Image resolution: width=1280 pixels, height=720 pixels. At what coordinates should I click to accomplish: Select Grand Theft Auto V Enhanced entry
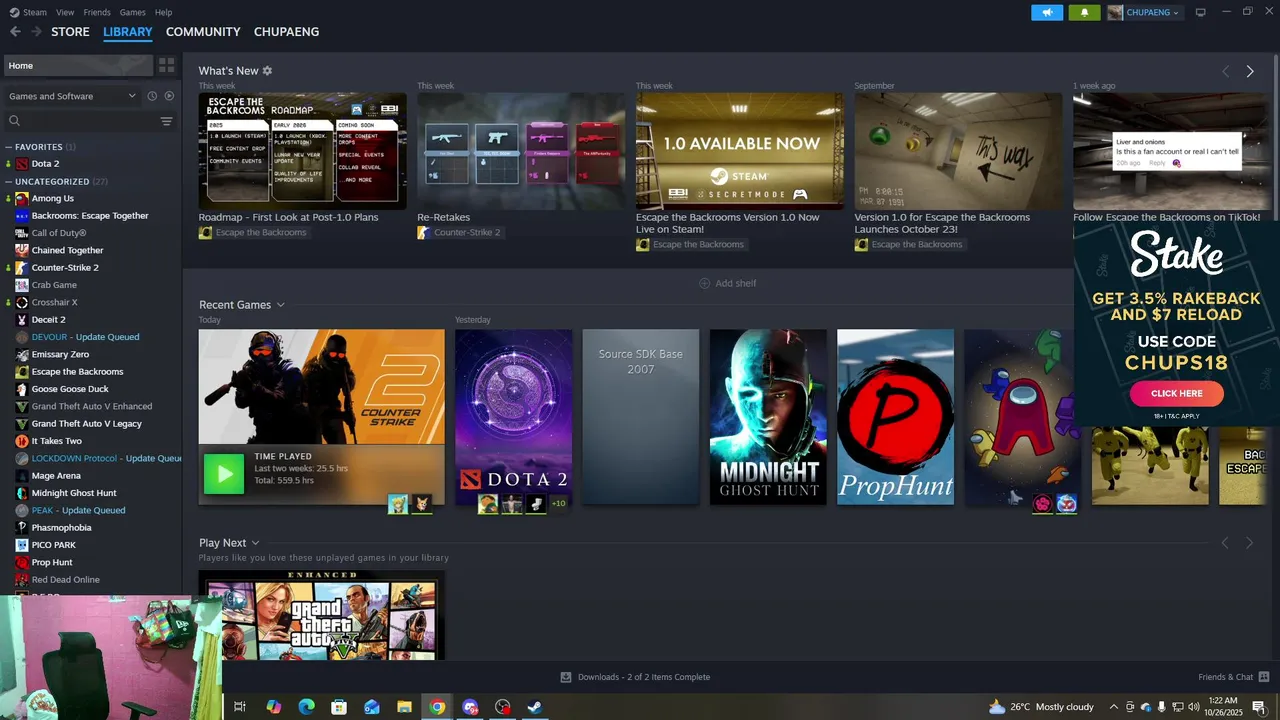click(x=92, y=407)
